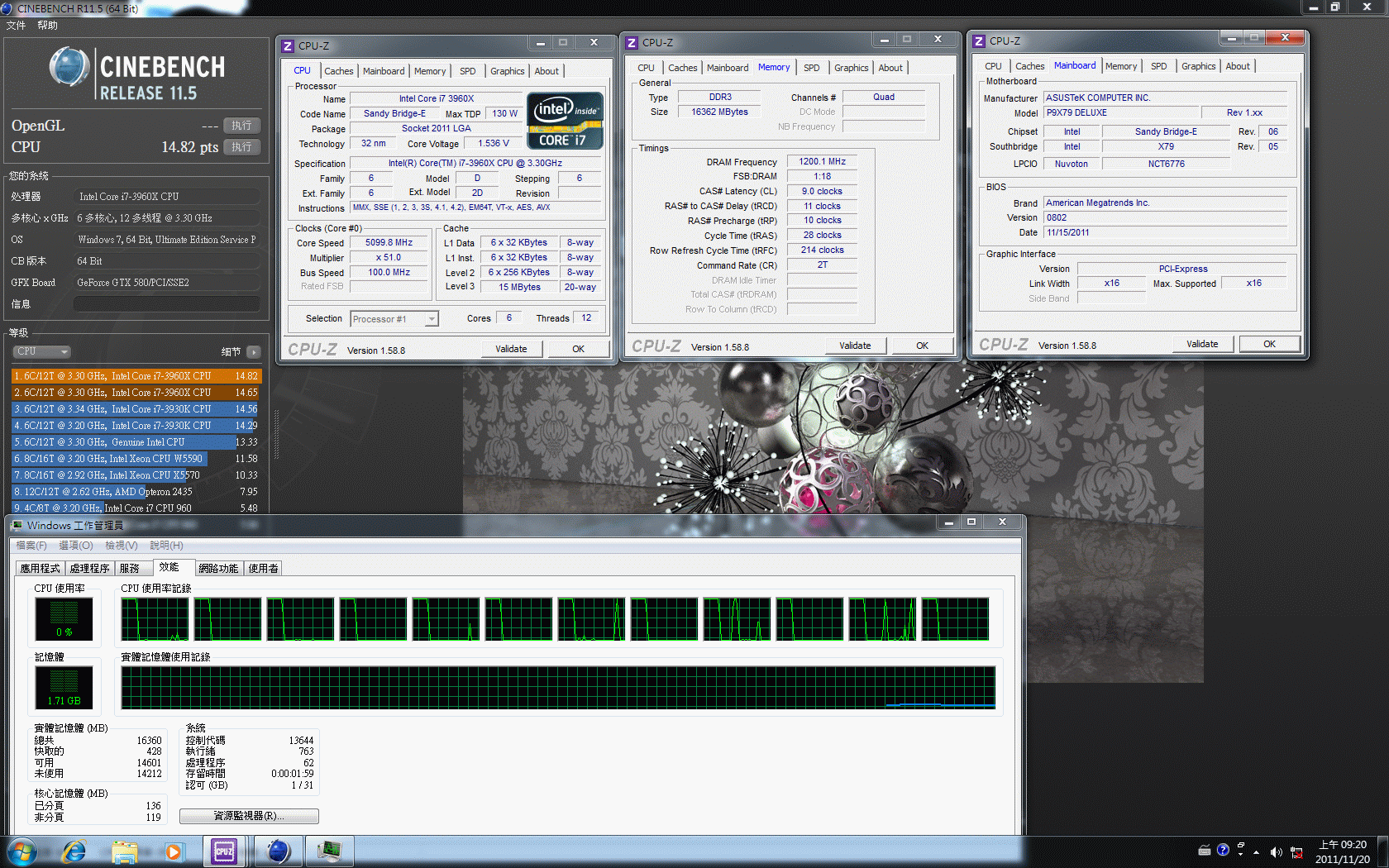Switch to Graphics tab in CPU-Z Memory window
1389x868 pixels.
851,68
